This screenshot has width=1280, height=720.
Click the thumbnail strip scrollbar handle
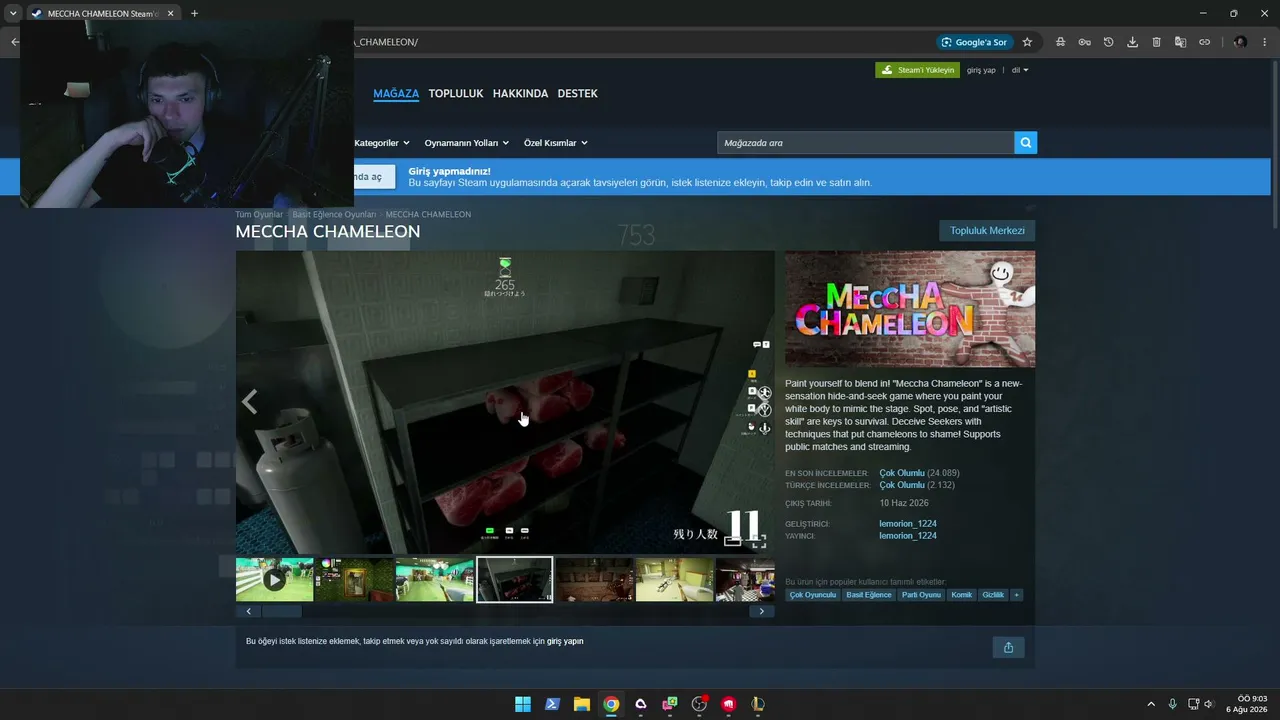coord(281,611)
